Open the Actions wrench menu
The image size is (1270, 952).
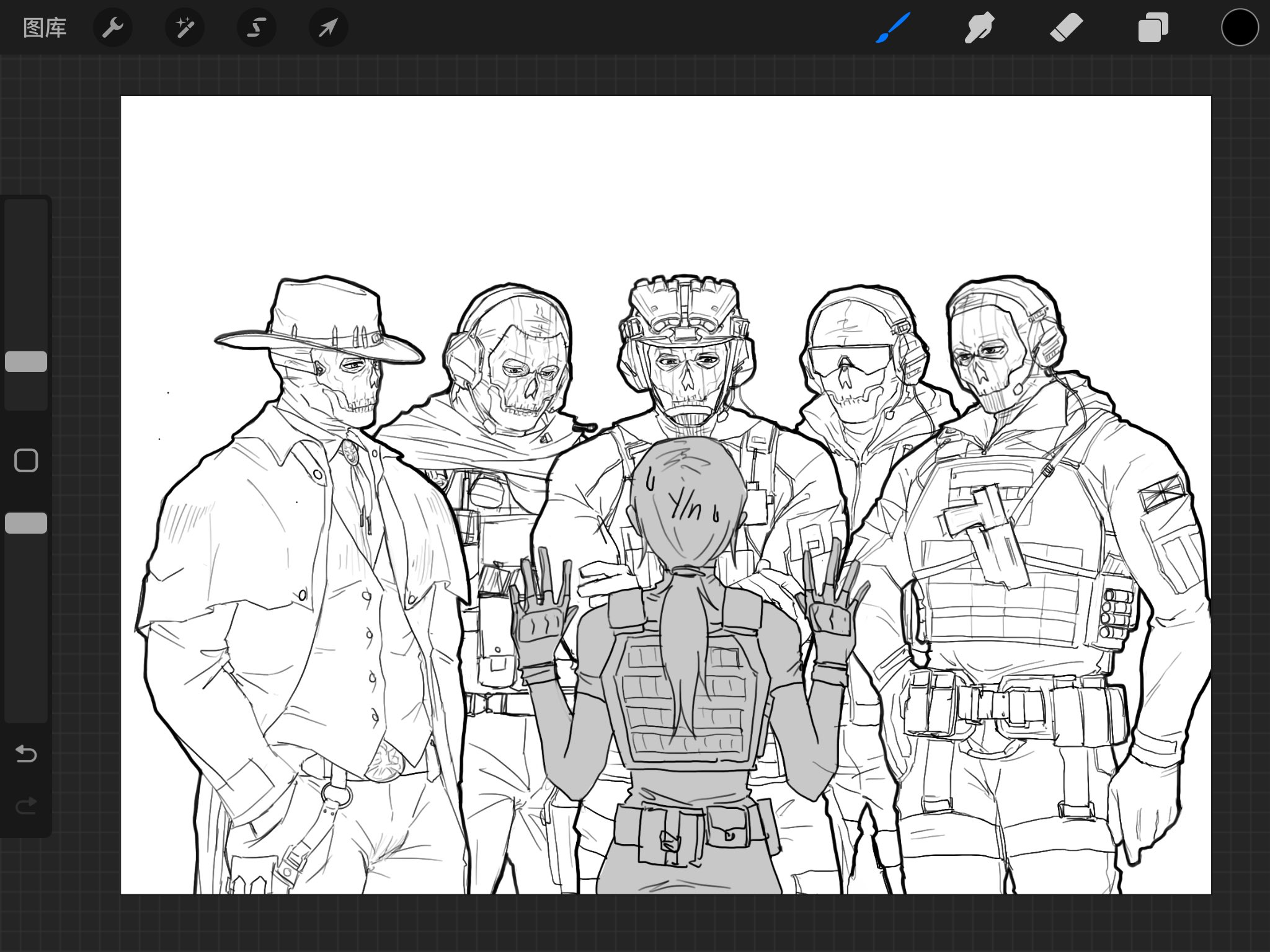pyautogui.click(x=113, y=28)
